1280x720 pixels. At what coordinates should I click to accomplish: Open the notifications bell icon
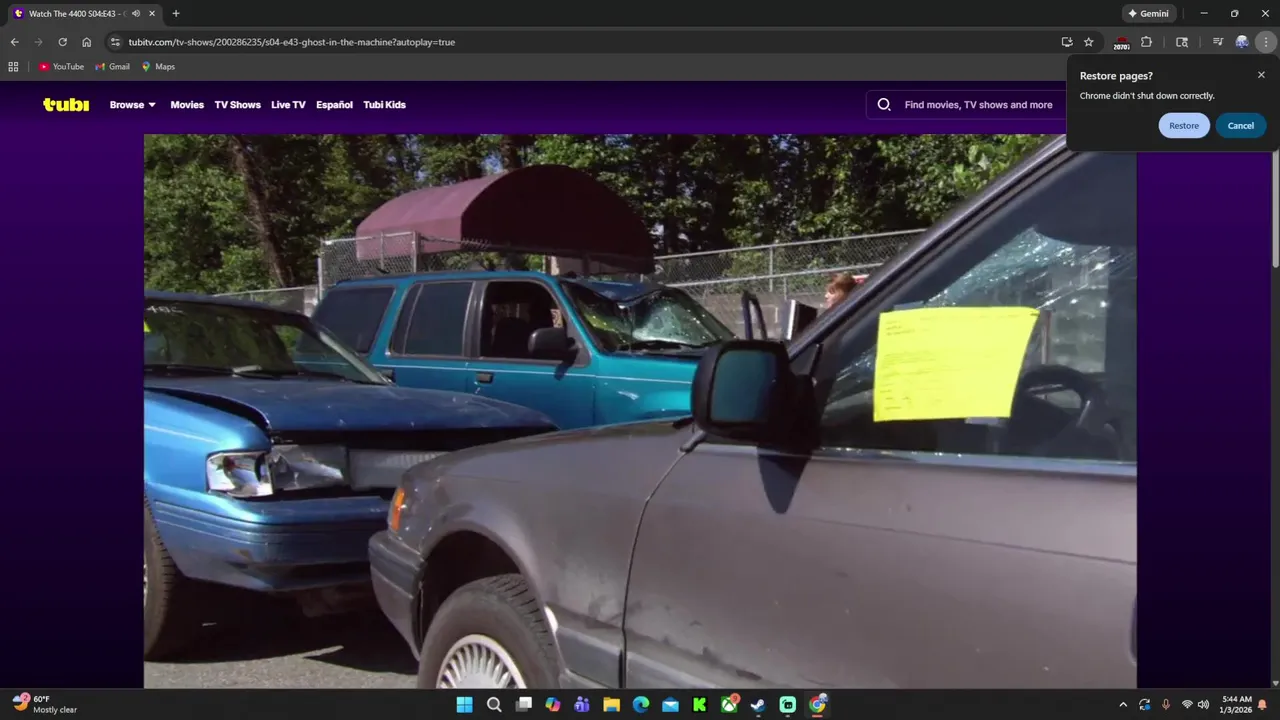1263,705
